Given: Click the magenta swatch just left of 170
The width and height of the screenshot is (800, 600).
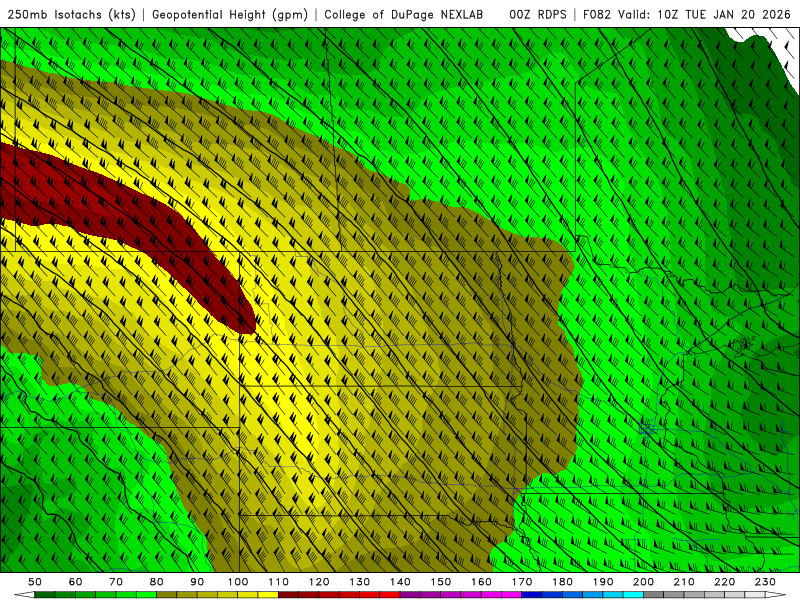Looking at the screenshot, I should (512, 595).
